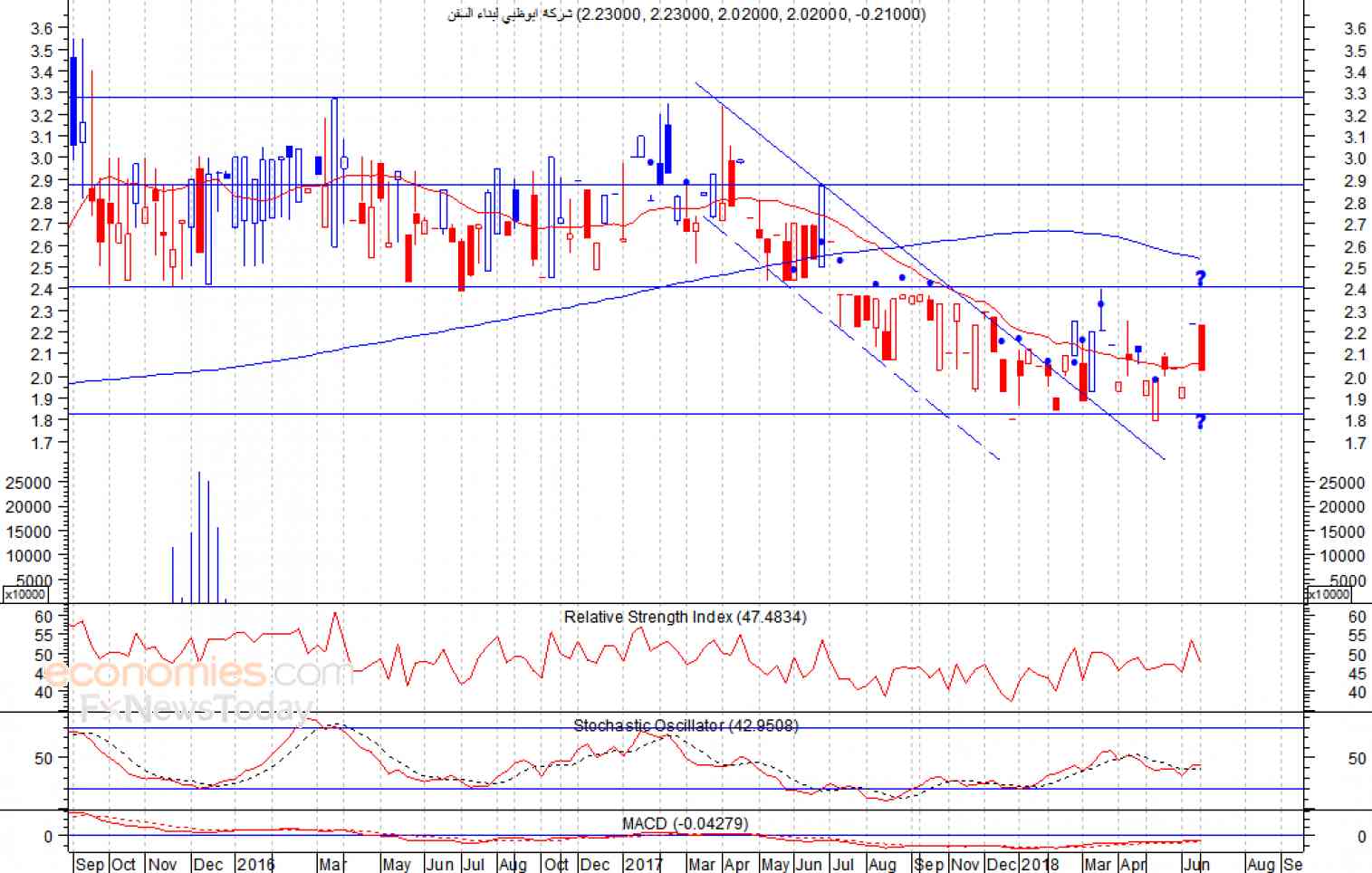Select the 45 value on right RSI axis

(1357, 674)
